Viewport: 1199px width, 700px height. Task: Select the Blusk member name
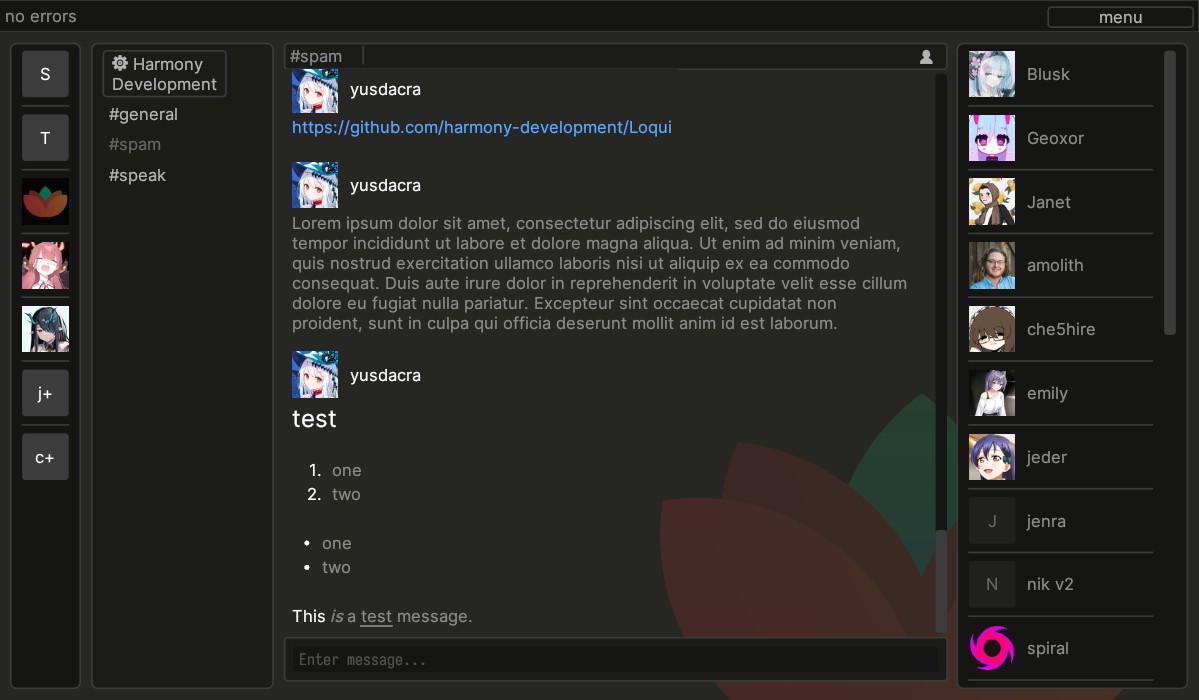(1048, 74)
